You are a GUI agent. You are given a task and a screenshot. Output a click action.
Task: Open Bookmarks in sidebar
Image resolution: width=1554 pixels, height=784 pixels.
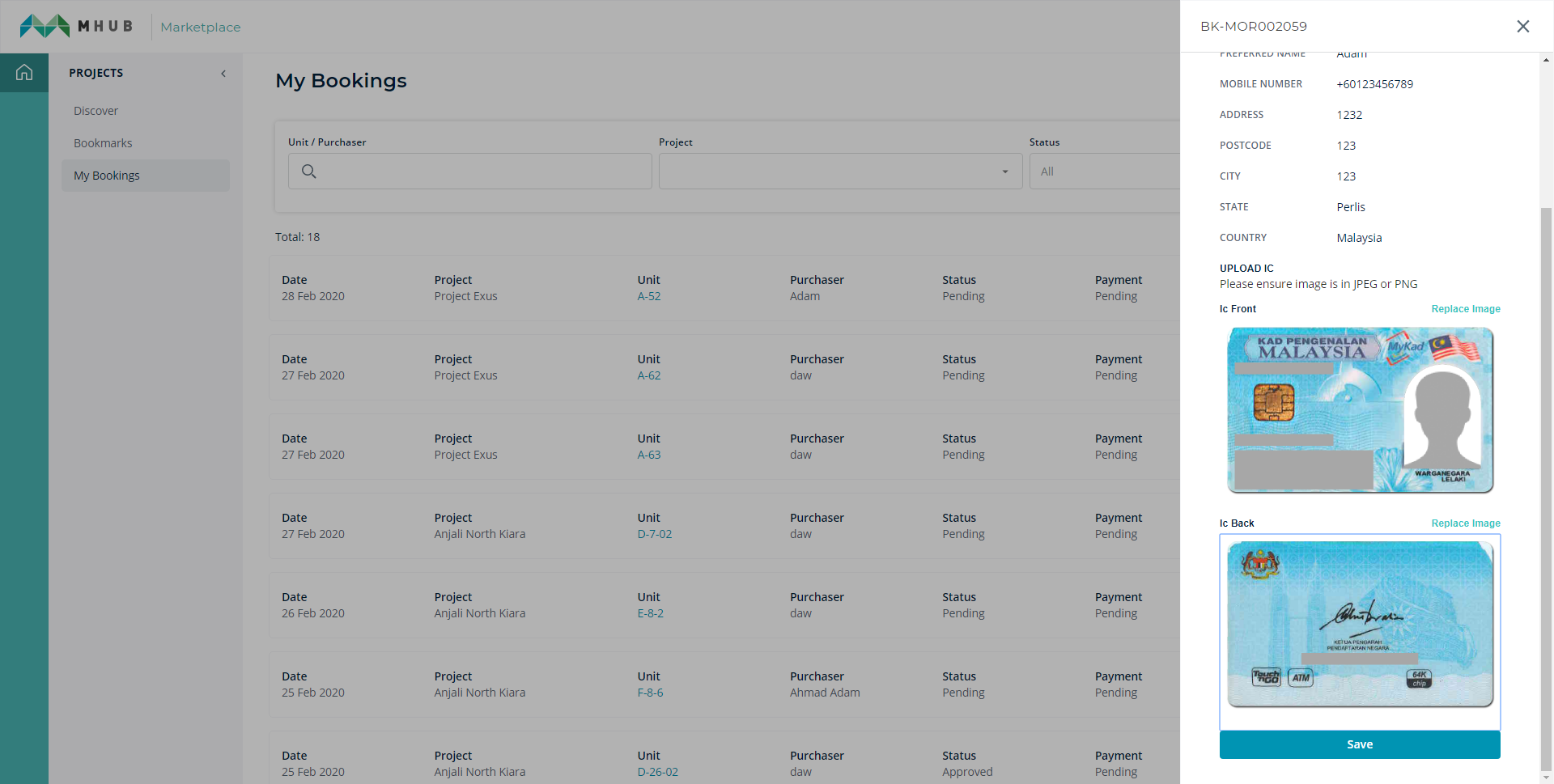(103, 143)
